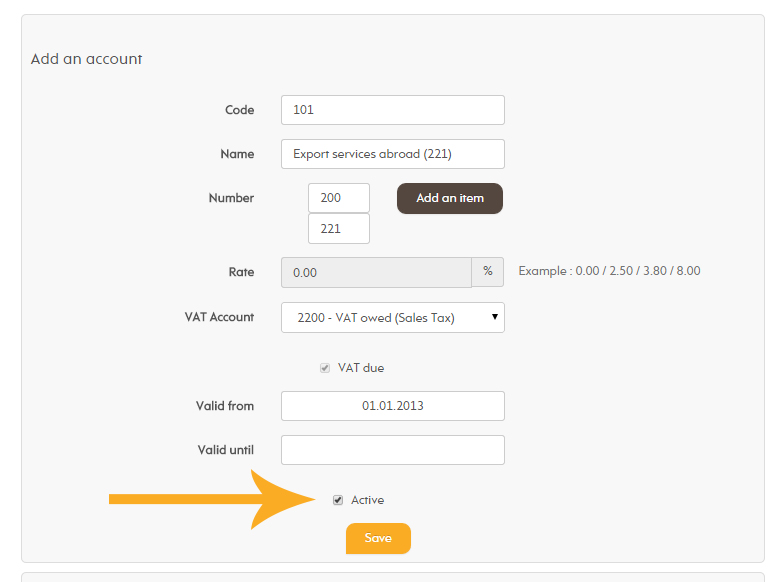Click the Number label

coord(231,198)
